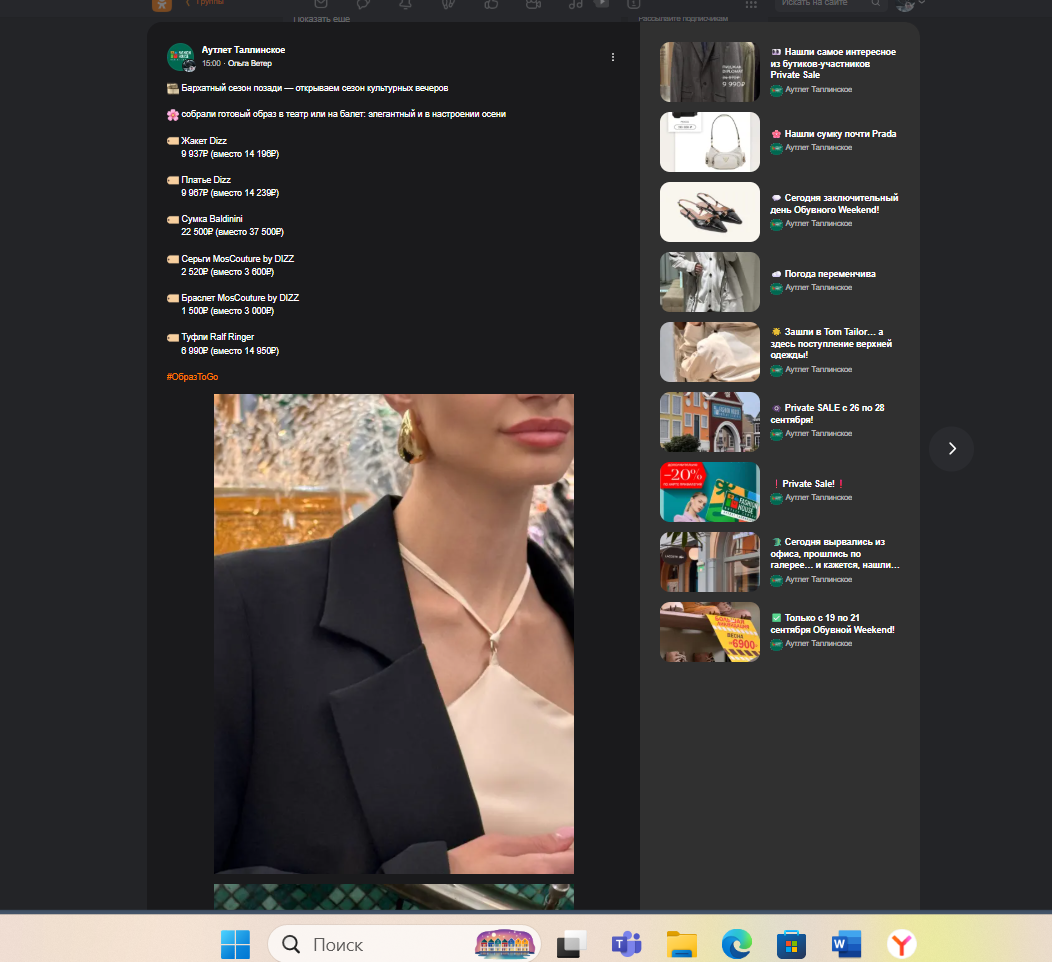Image resolution: width=1052 pixels, height=962 pixels.
Task: Open post 'Сегодня вырвались из офиса…'
Action: [835, 553]
